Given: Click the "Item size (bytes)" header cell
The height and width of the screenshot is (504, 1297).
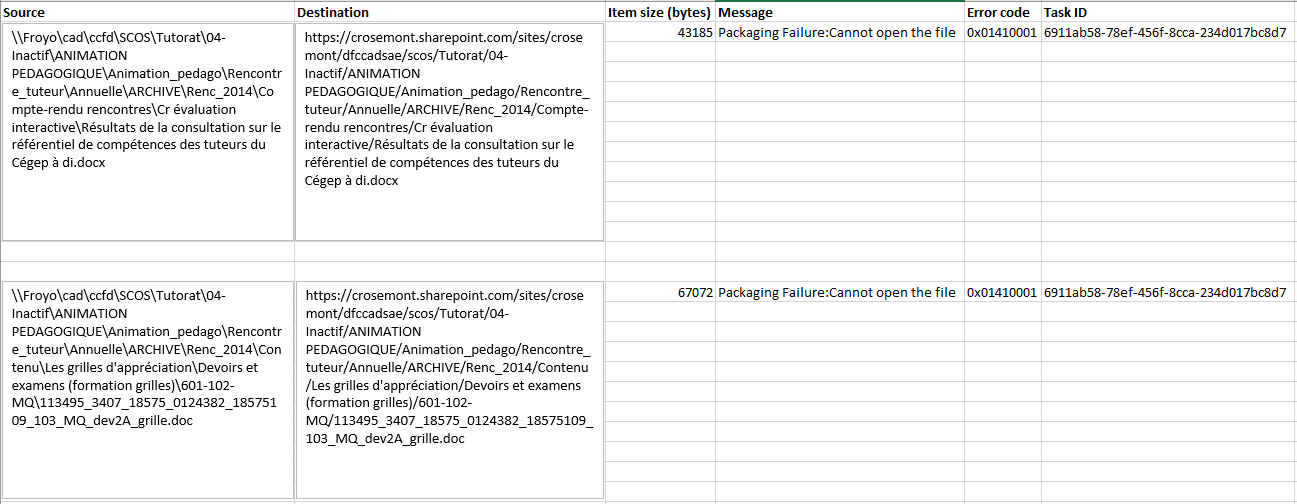Looking at the screenshot, I should coord(660,12).
